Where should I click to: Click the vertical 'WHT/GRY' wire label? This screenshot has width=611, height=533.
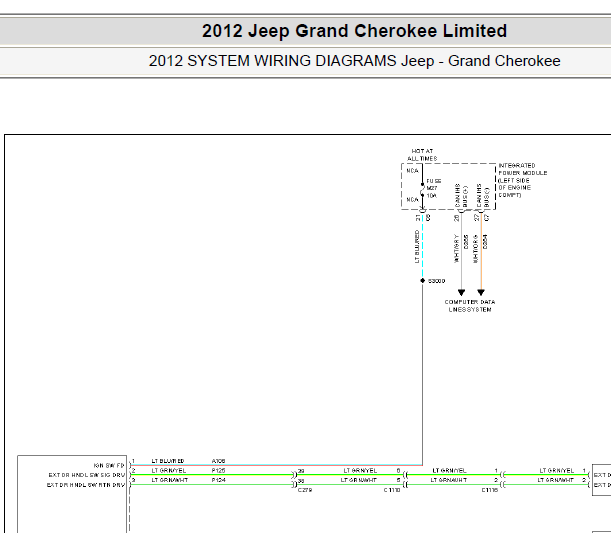click(456, 249)
